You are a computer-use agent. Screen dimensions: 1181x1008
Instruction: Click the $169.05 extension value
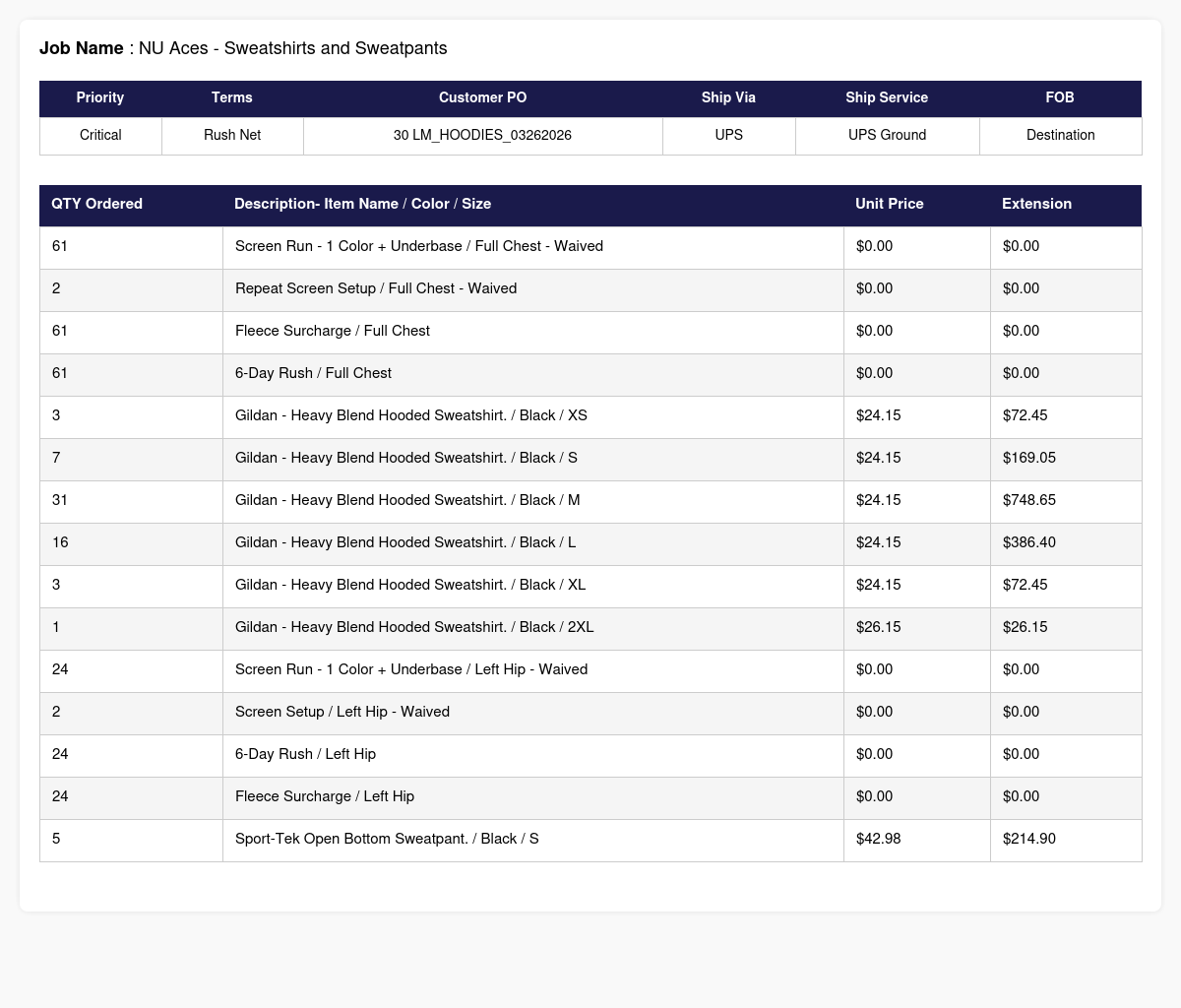1029,458
